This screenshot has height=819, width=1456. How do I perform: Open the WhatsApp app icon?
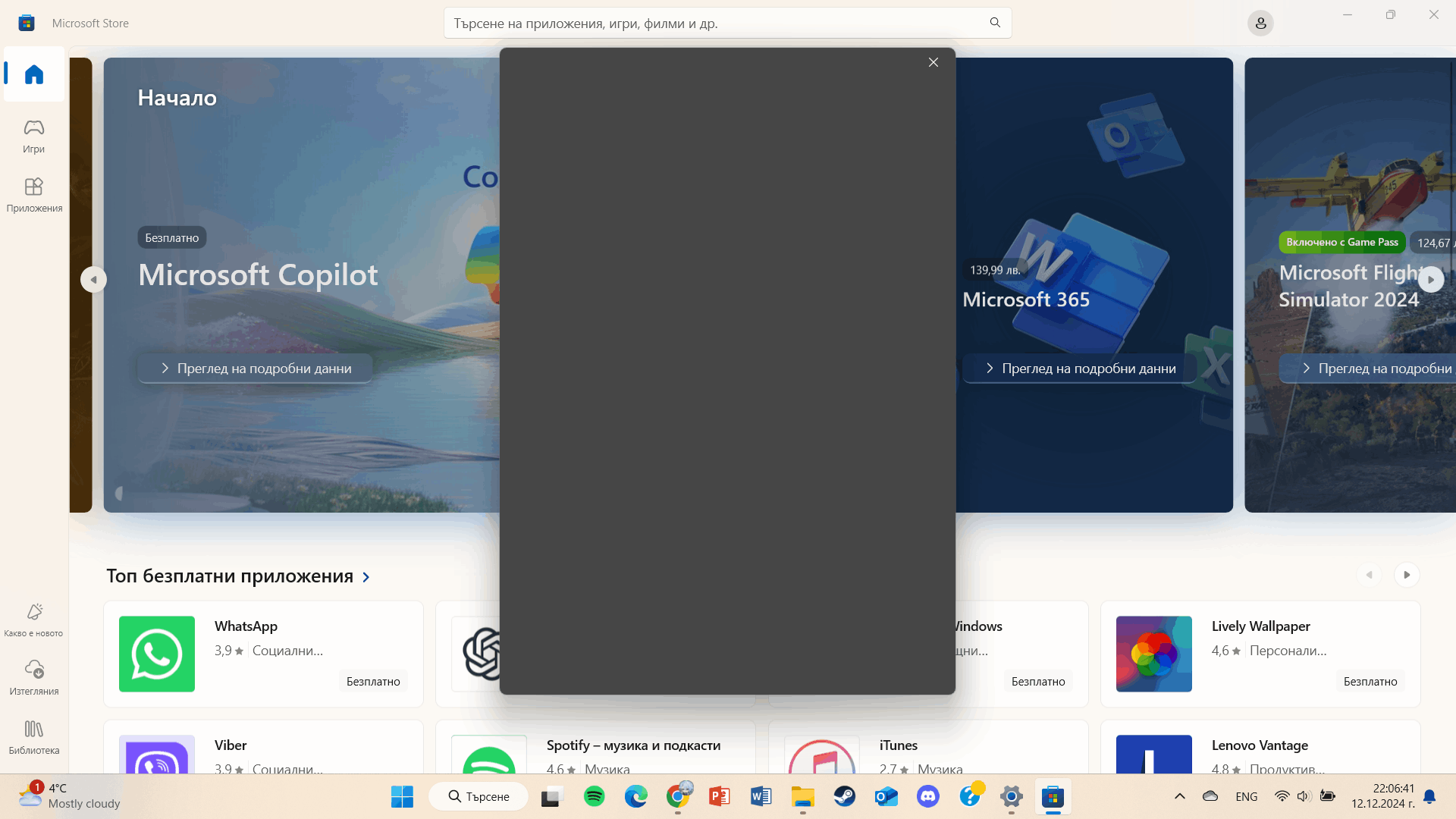(x=157, y=654)
